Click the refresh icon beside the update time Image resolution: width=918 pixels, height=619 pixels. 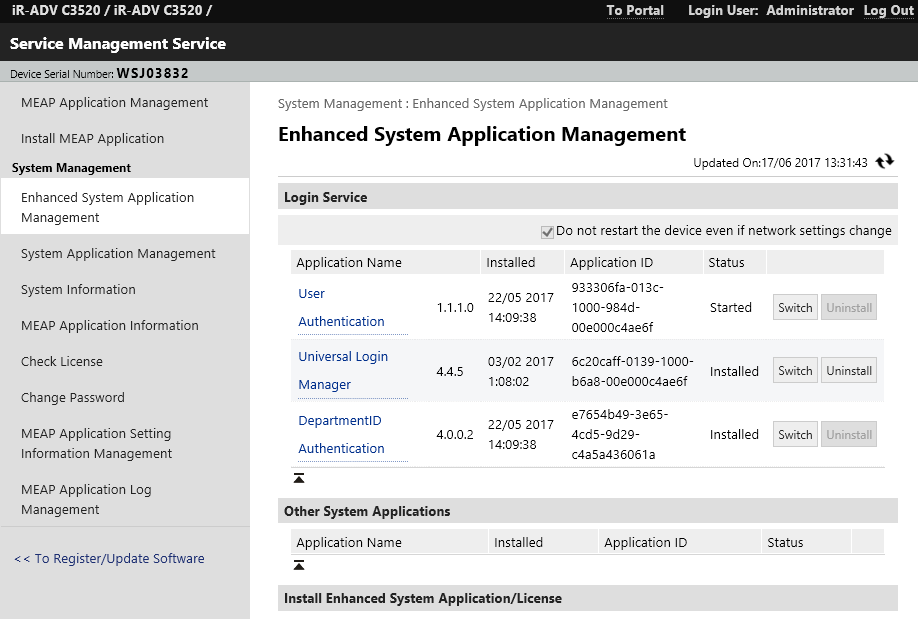pyautogui.click(x=884, y=161)
